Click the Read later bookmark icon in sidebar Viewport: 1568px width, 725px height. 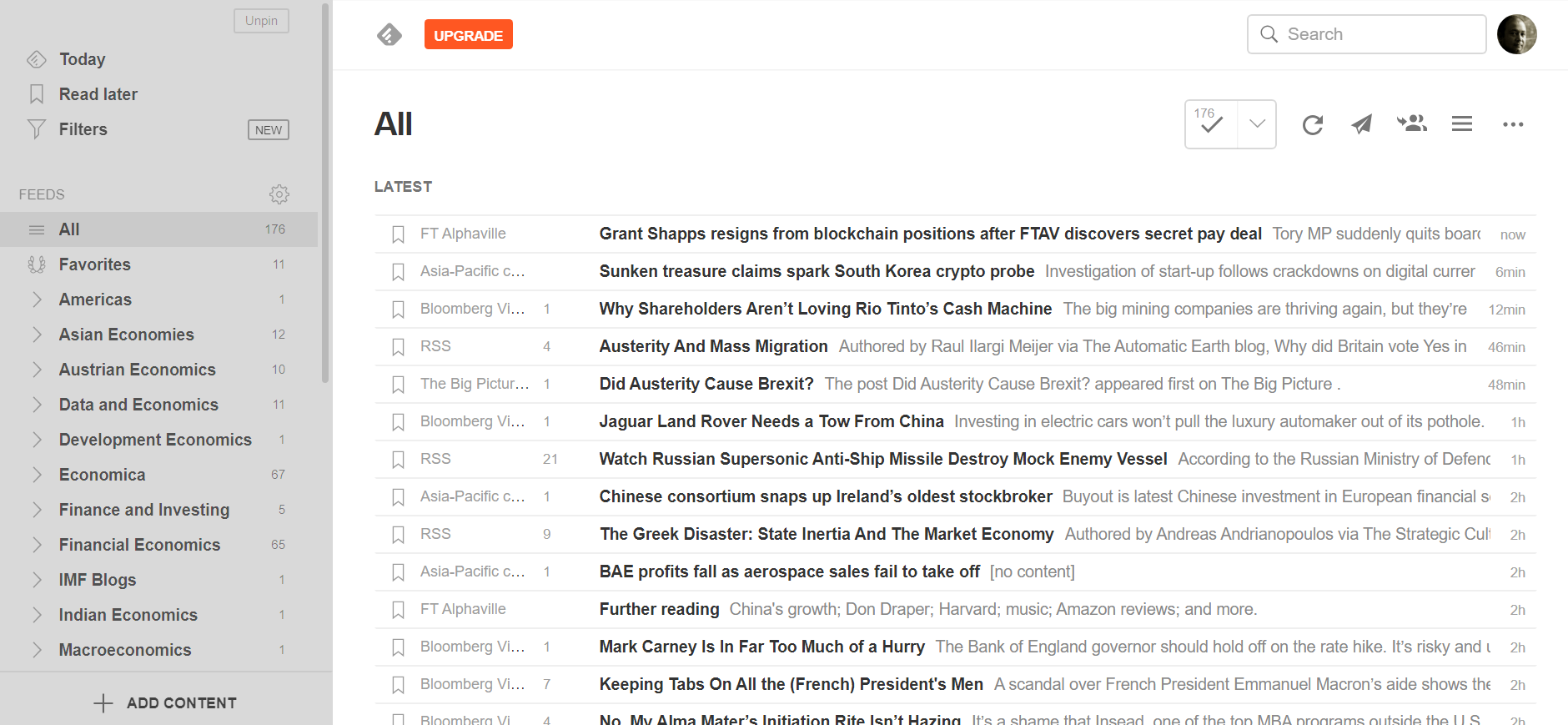click(37, 94)
